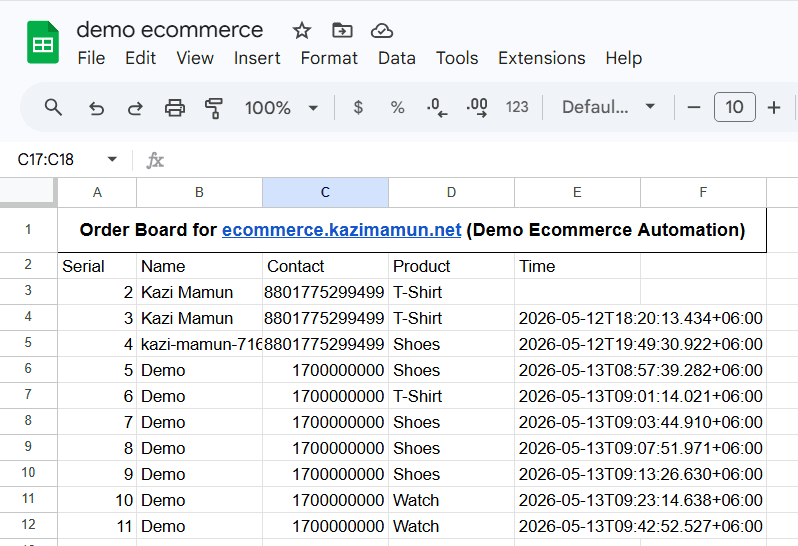798x546 pixels.
Task: Open the Format menu
Action: (x=329, y=58)
